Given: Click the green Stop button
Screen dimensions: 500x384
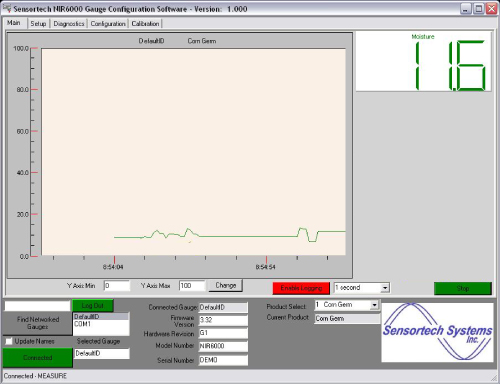Looking at the screenshot, I should coord(463,288).
